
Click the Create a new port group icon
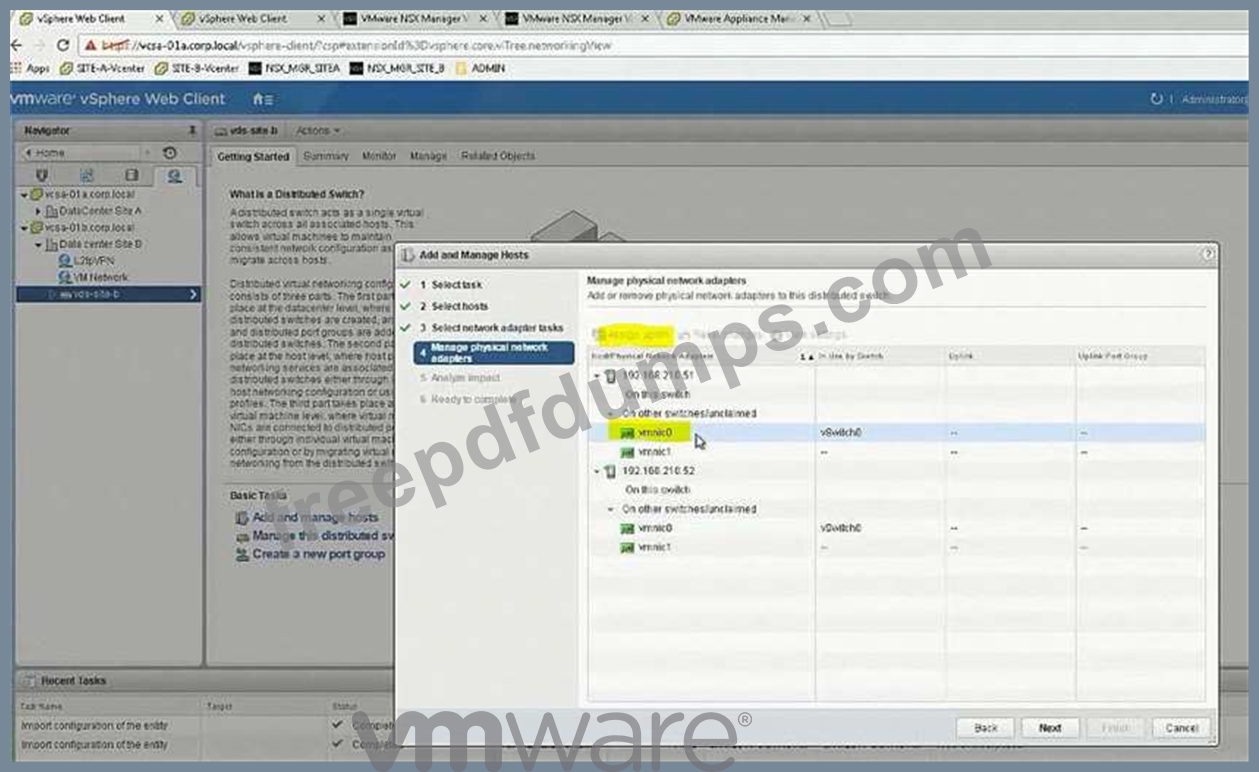pos(242,554)
